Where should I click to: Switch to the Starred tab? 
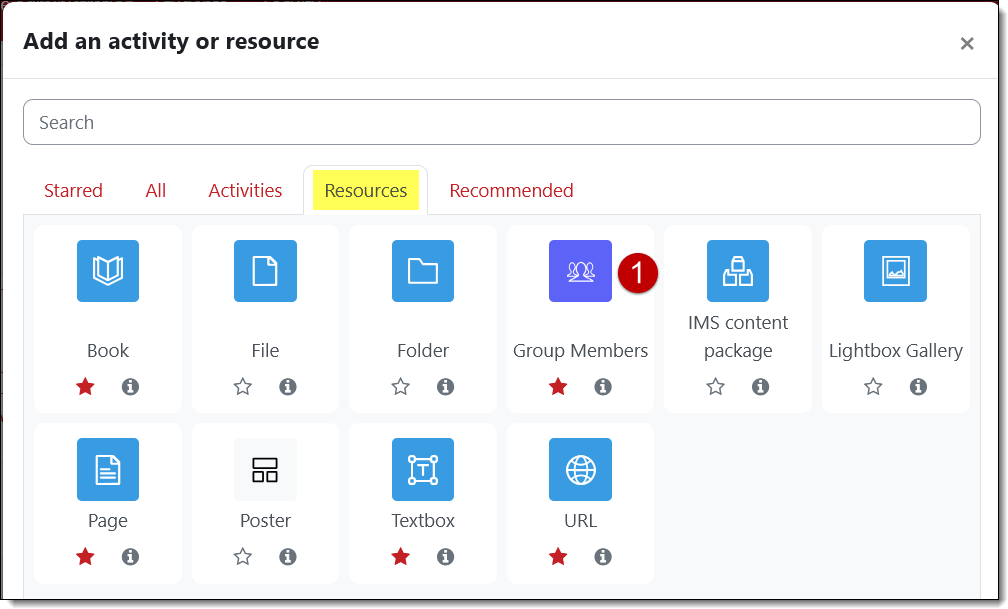point(73,190)
